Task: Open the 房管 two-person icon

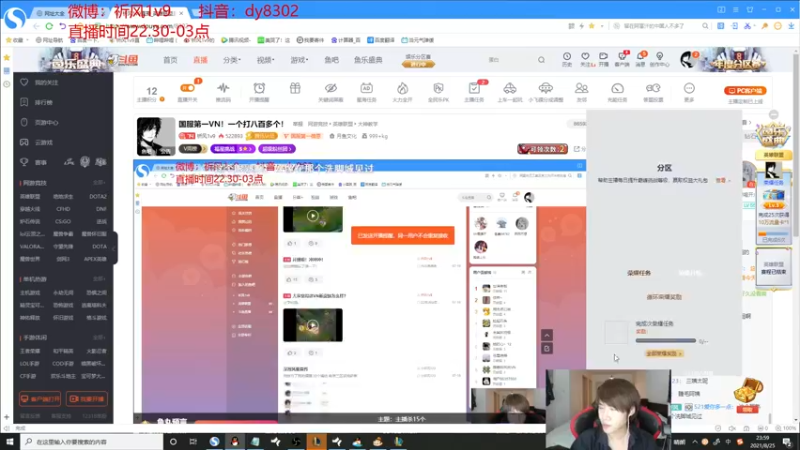Action: [582, 88]
